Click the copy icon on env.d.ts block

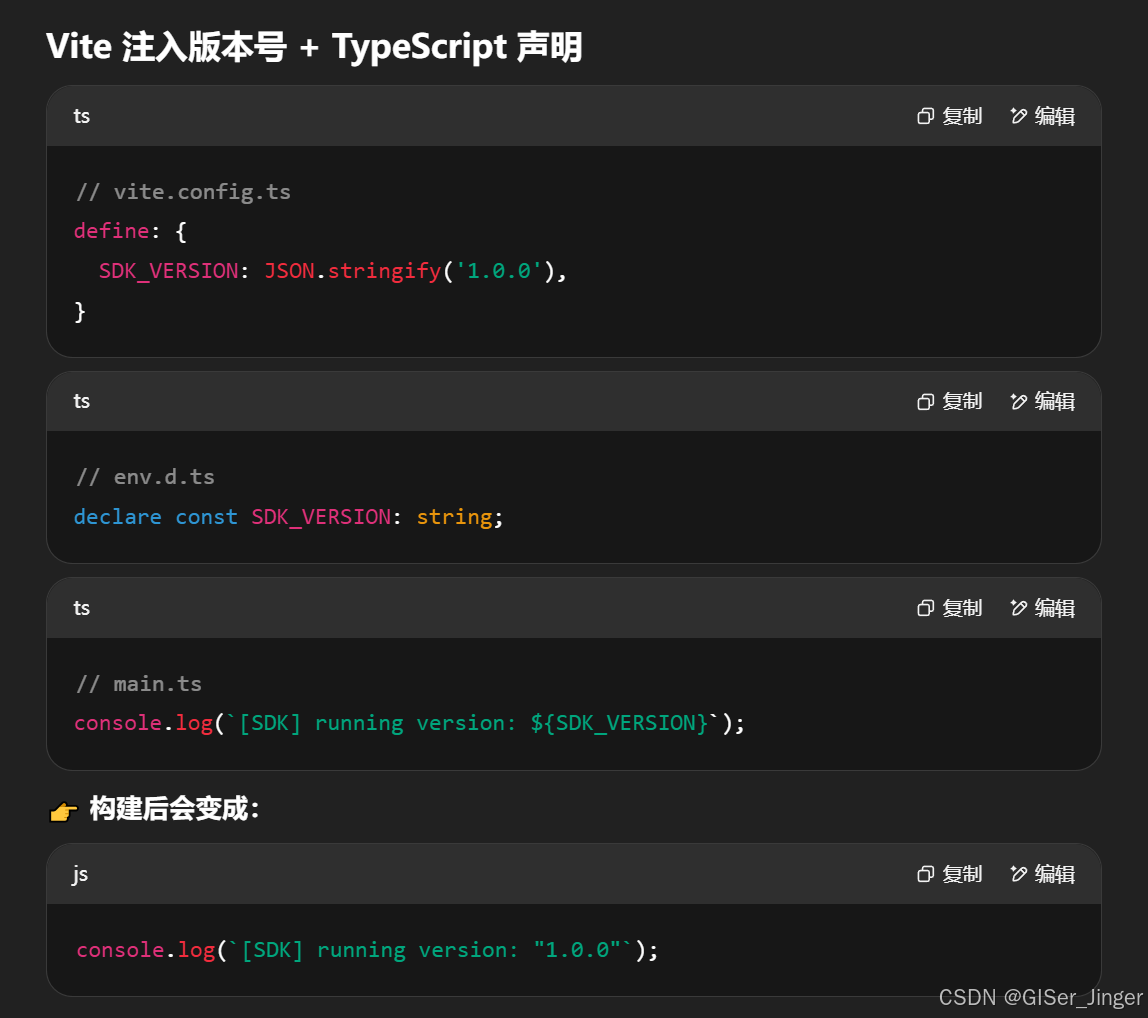pos(925,401)
